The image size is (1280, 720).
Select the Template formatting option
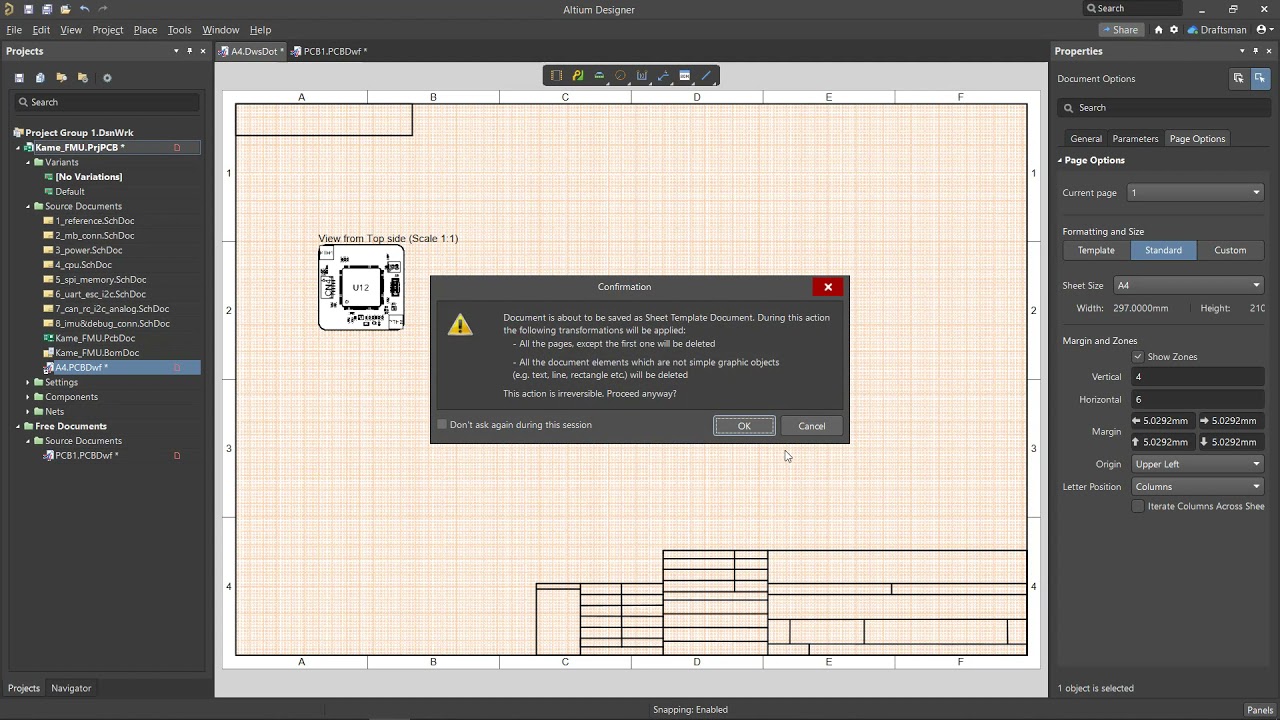1096,250
